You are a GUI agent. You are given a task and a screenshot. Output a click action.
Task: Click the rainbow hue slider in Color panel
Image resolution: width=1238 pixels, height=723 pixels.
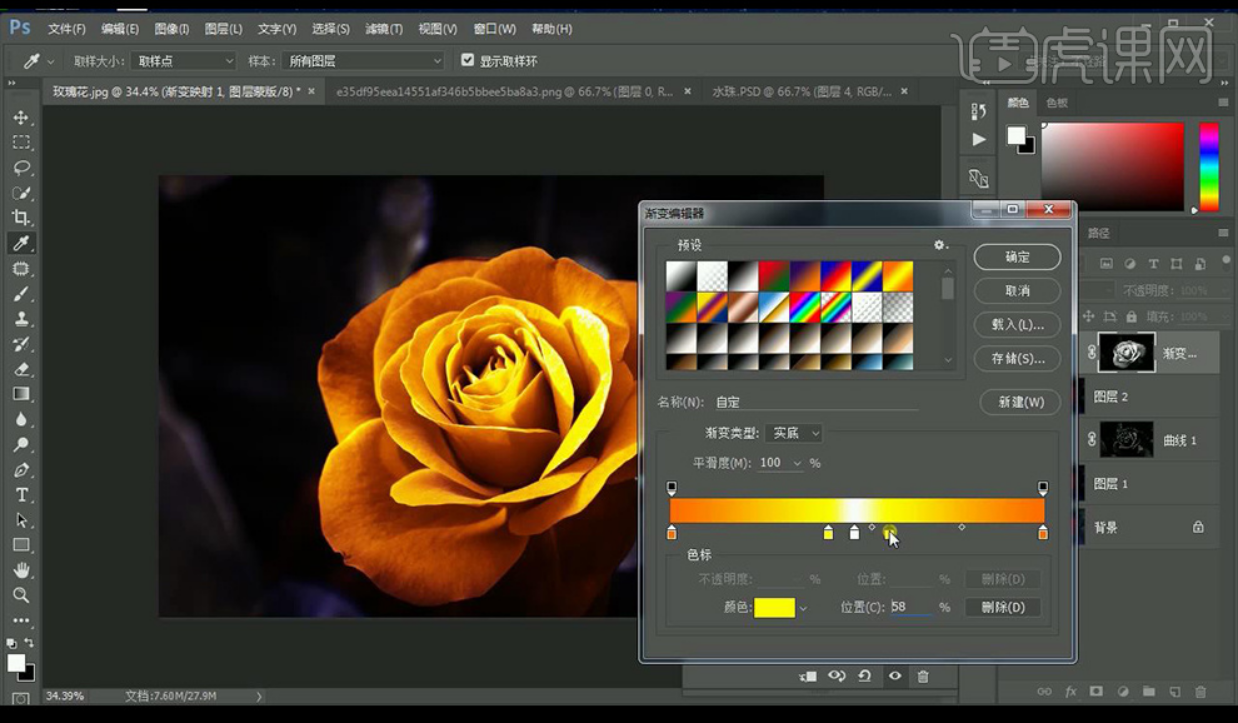click(x=1209, y=167)
